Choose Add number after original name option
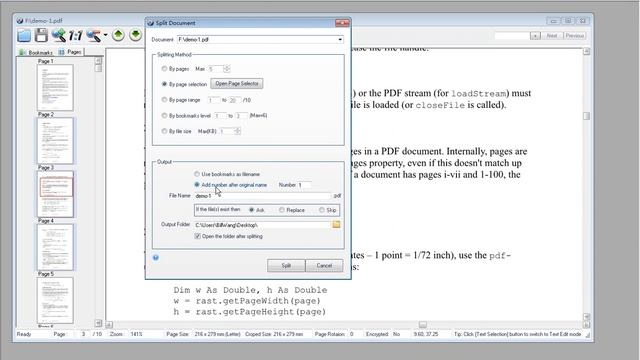 (197, 184)
